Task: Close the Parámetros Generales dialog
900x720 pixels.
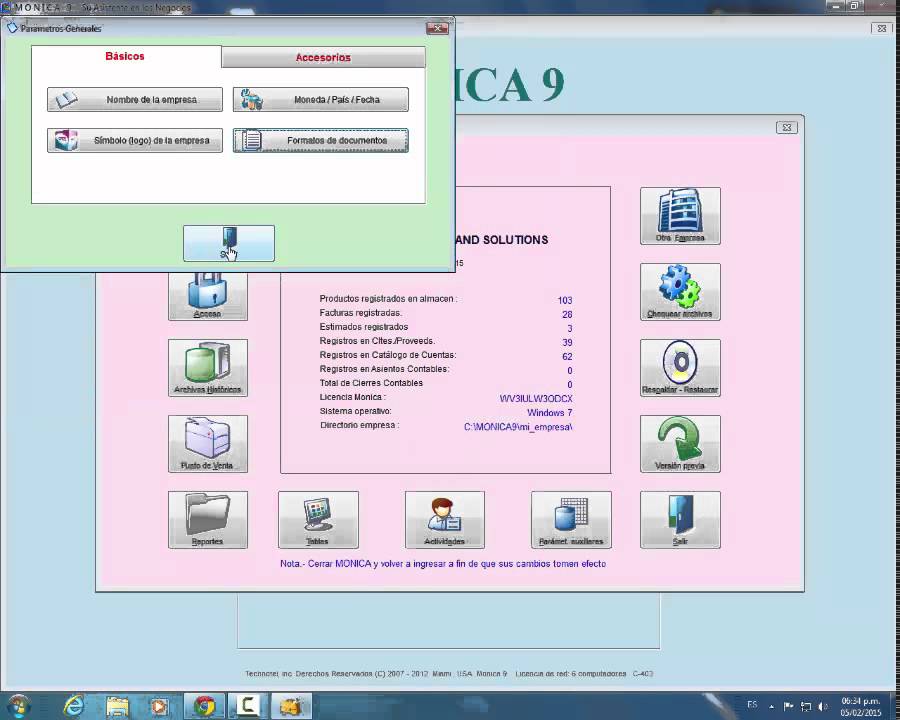Action: tap(437, 28)
